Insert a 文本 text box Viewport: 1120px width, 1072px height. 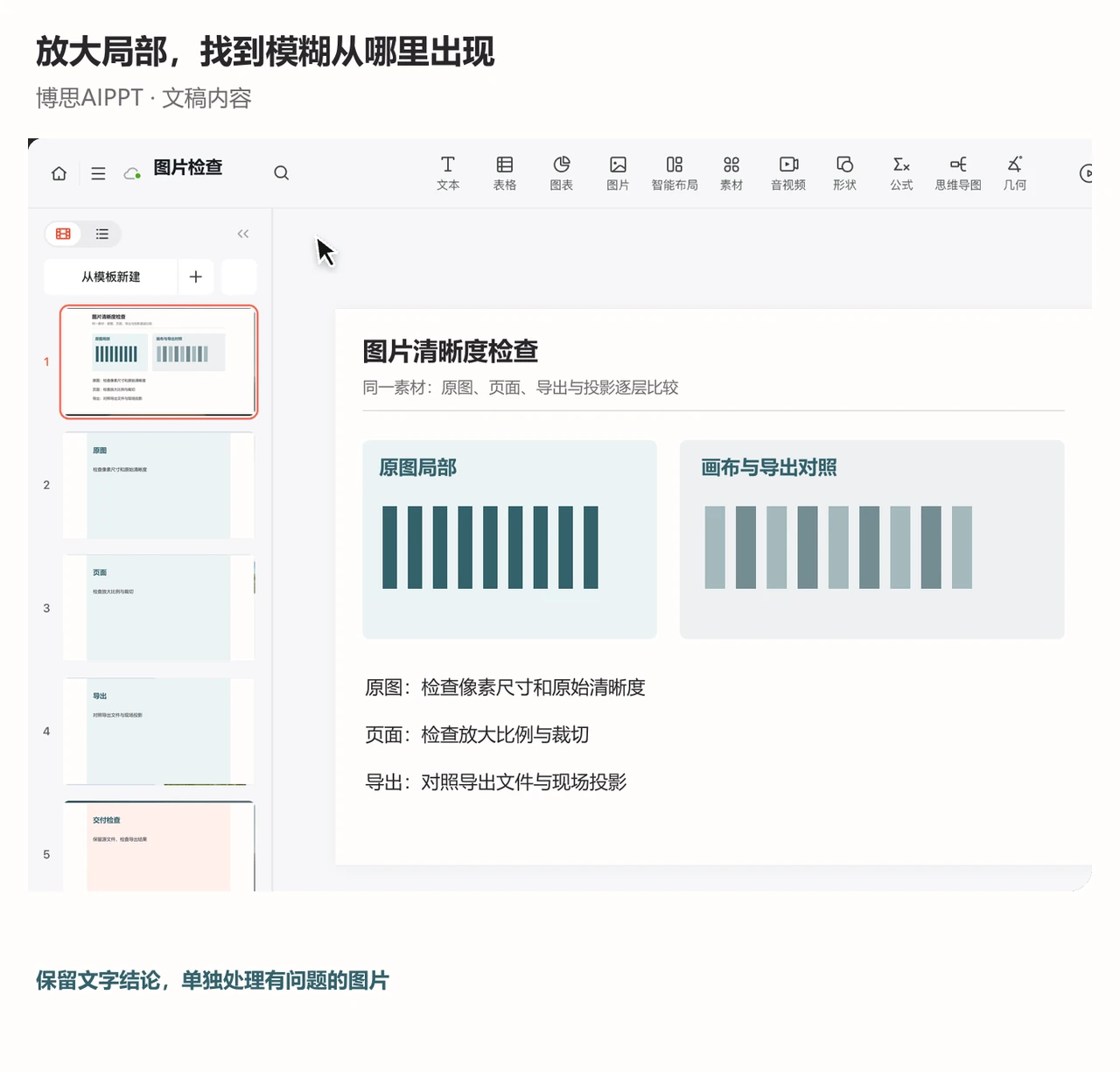(448, 173)
